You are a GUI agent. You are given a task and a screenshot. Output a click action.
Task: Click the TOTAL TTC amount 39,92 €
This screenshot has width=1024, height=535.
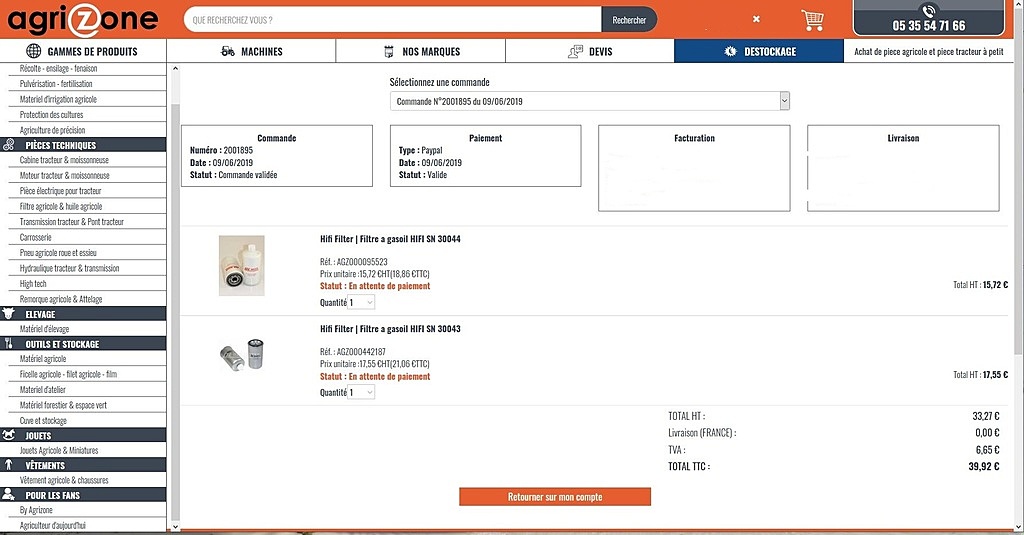(x=984, y=466)
